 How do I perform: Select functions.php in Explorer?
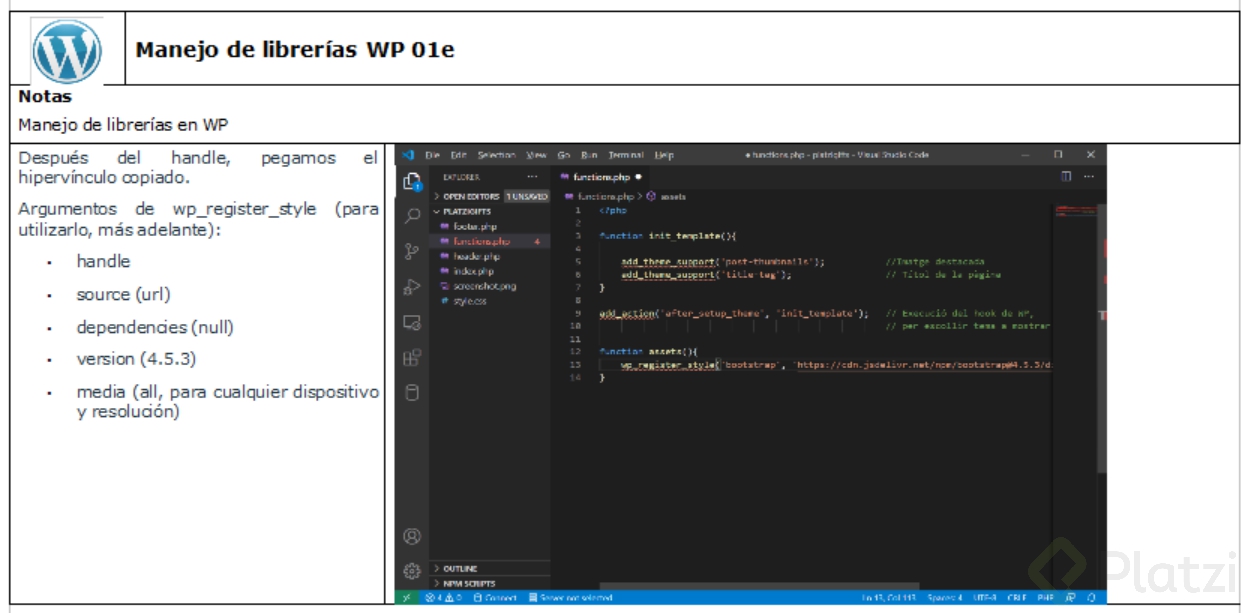[x=490, y=242]
